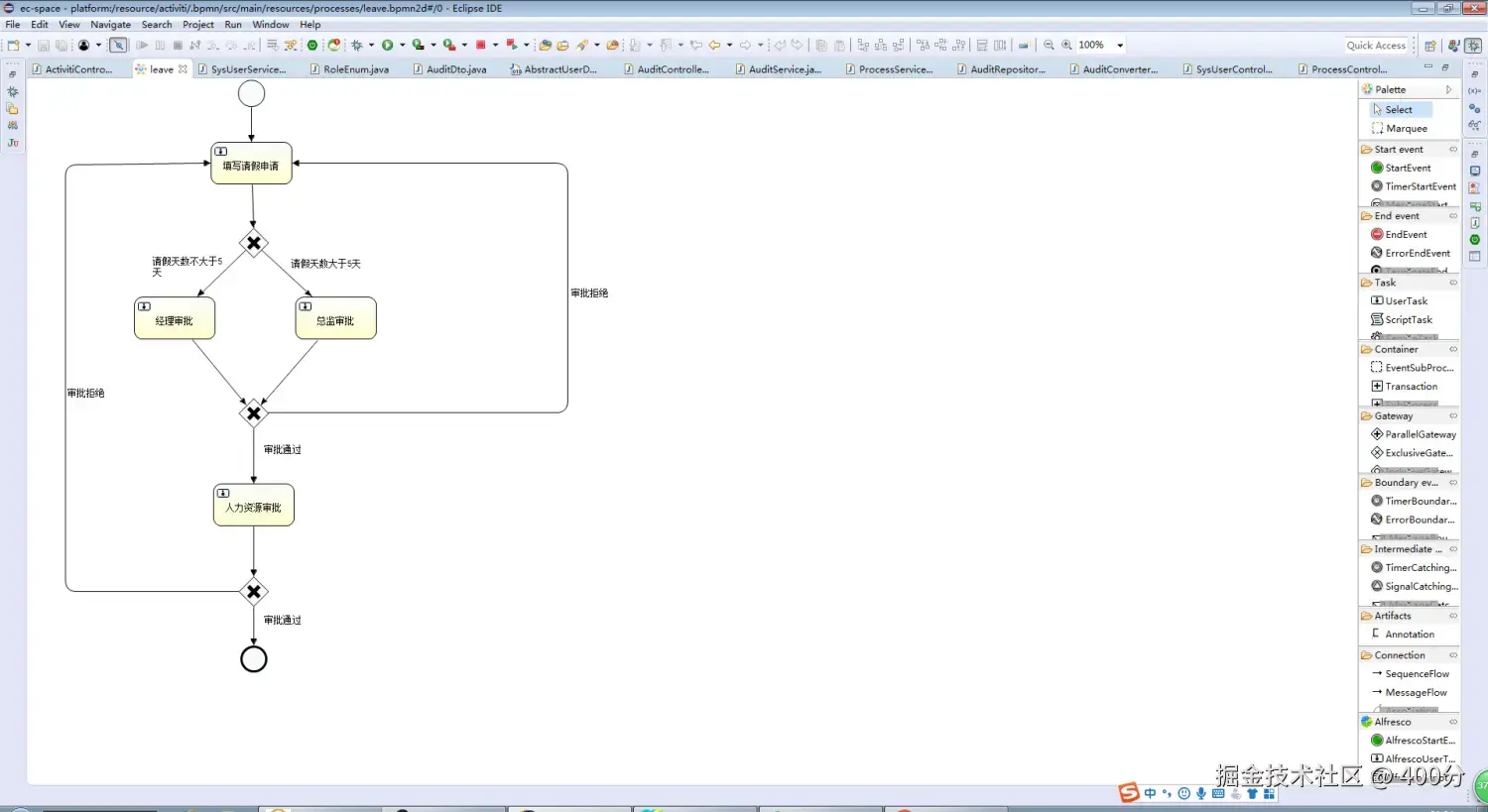Image resolution: width=1488 pixels, height=812 pixels.
Task: Click the Quick Access search field
Action: [x=1376, y=46]
